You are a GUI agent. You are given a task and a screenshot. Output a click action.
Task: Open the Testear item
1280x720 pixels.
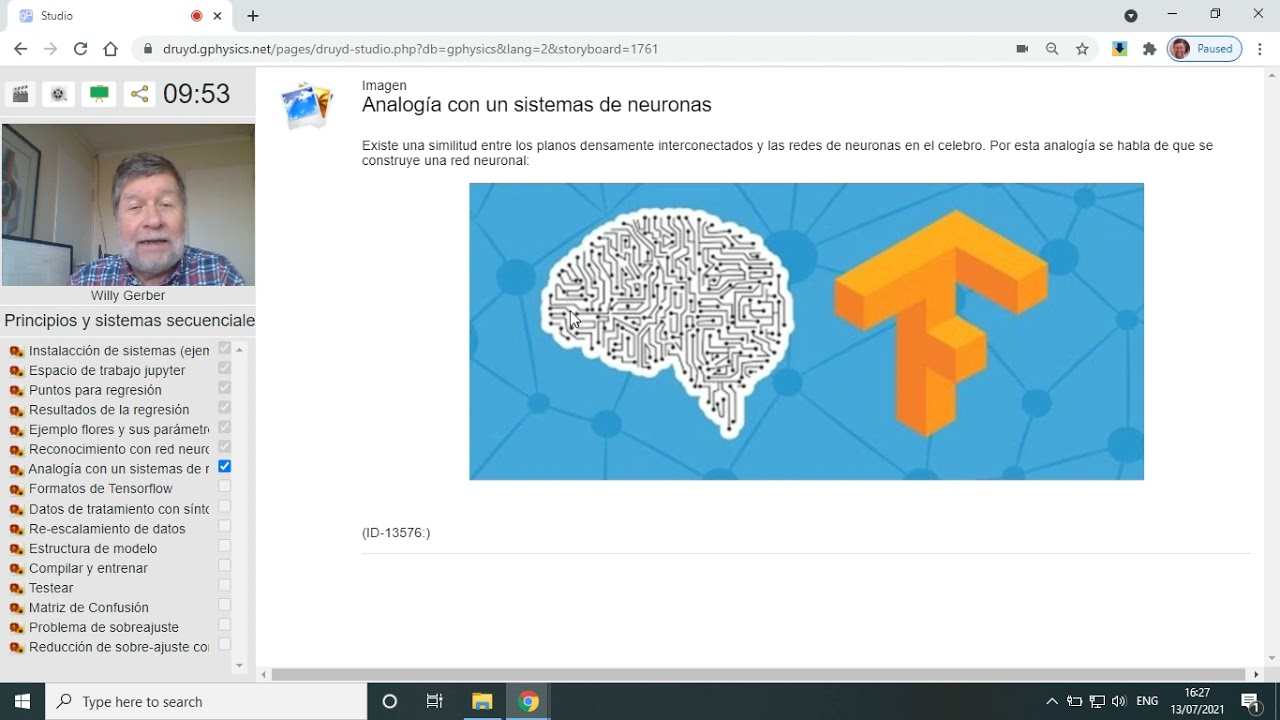(x=51, y=588)
